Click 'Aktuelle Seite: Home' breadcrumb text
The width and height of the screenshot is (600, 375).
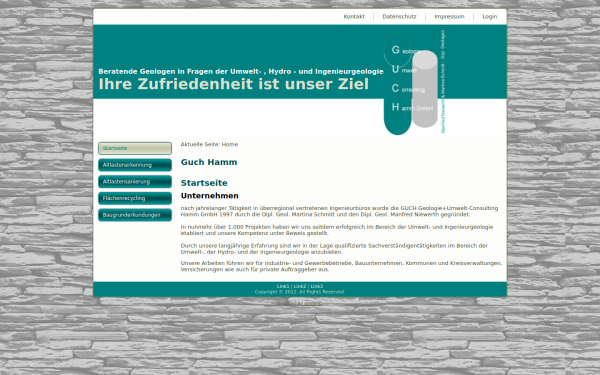209,144
